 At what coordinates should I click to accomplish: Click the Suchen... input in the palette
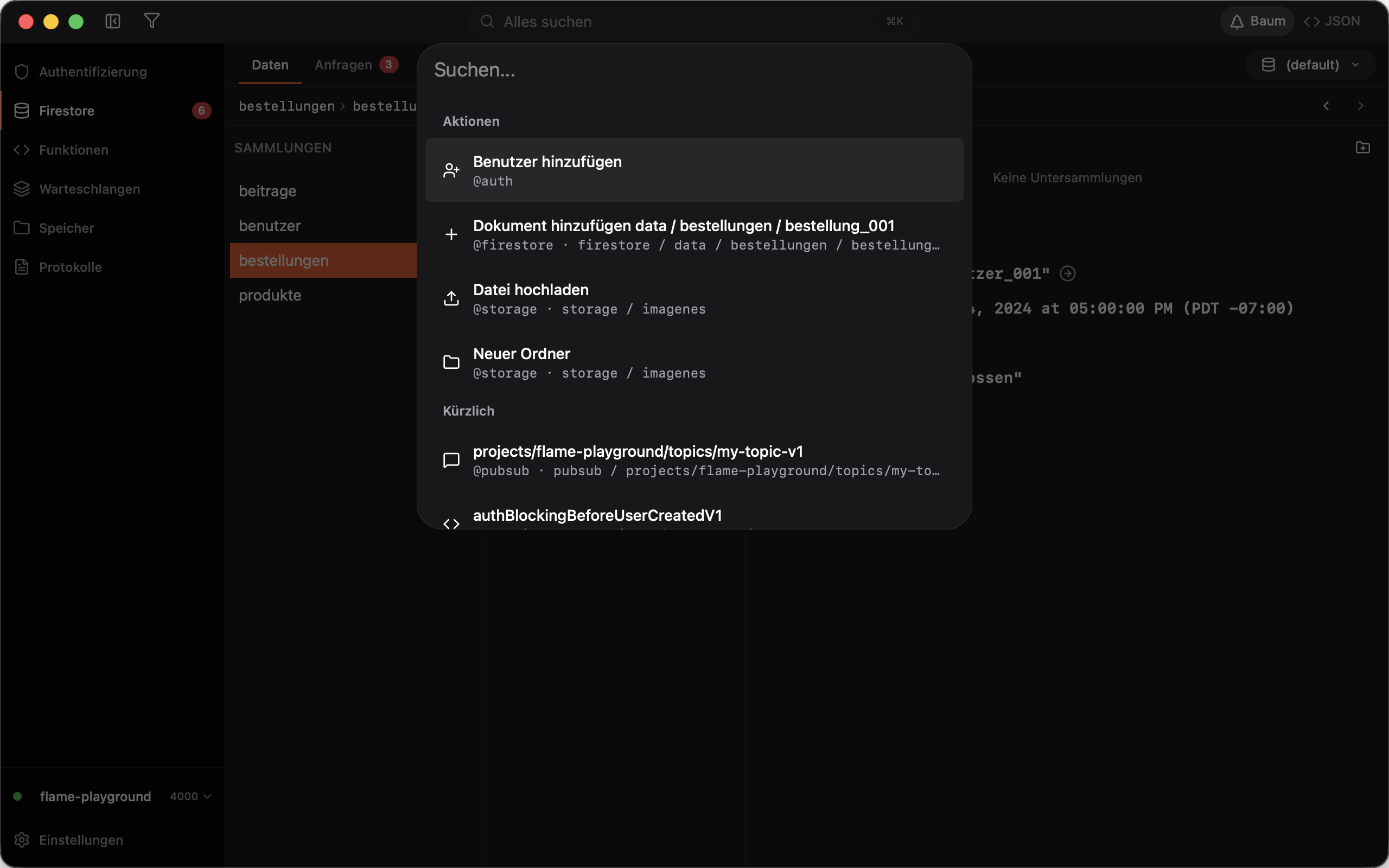(x=694, y=70)
